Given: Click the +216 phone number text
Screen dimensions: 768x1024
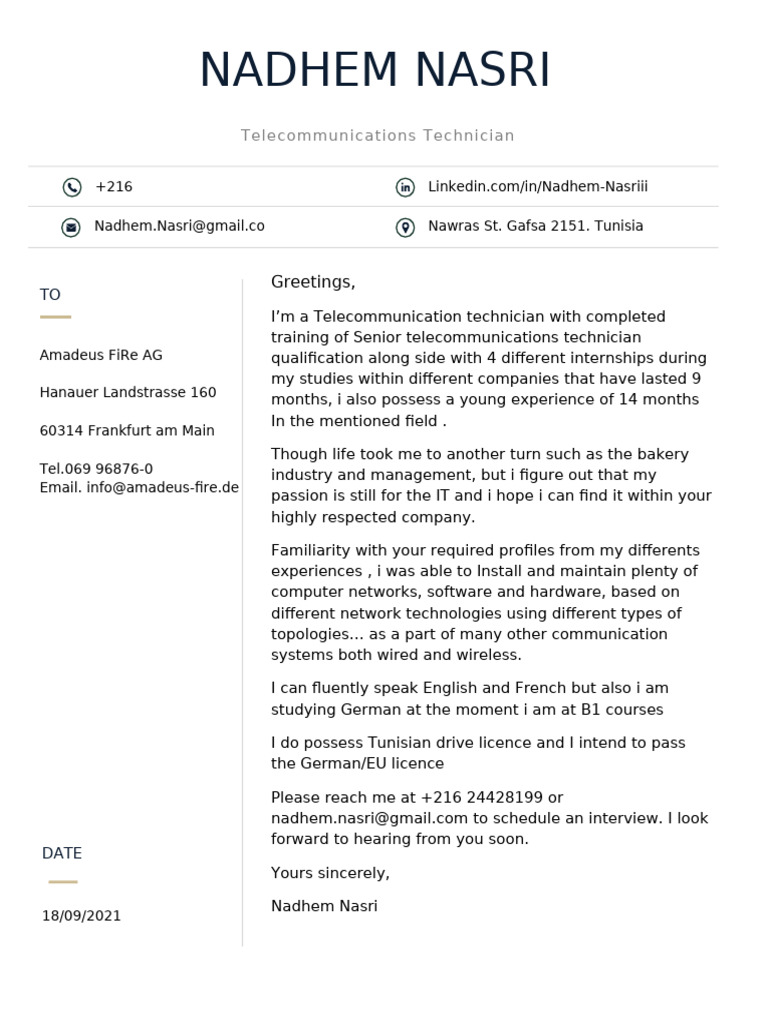Looking at the screenshot, I should [x=114, y=187].
